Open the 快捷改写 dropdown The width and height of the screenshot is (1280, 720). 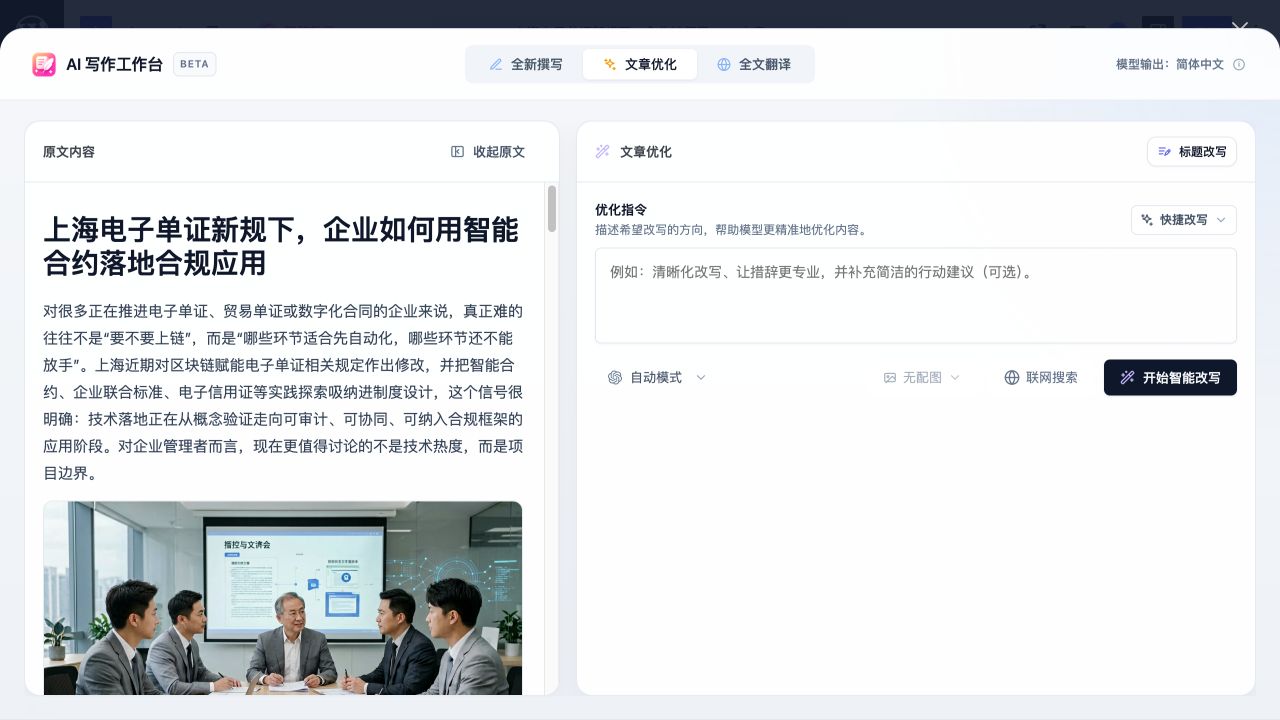1184,220
